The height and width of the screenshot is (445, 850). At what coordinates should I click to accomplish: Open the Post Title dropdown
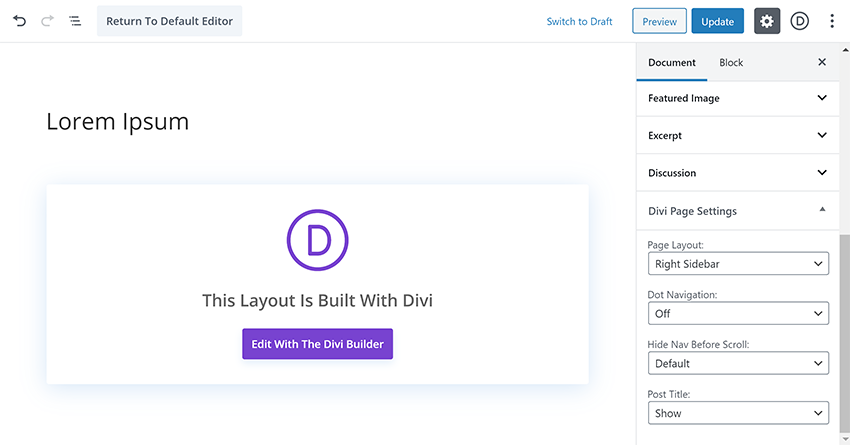(x=738, y=413)
